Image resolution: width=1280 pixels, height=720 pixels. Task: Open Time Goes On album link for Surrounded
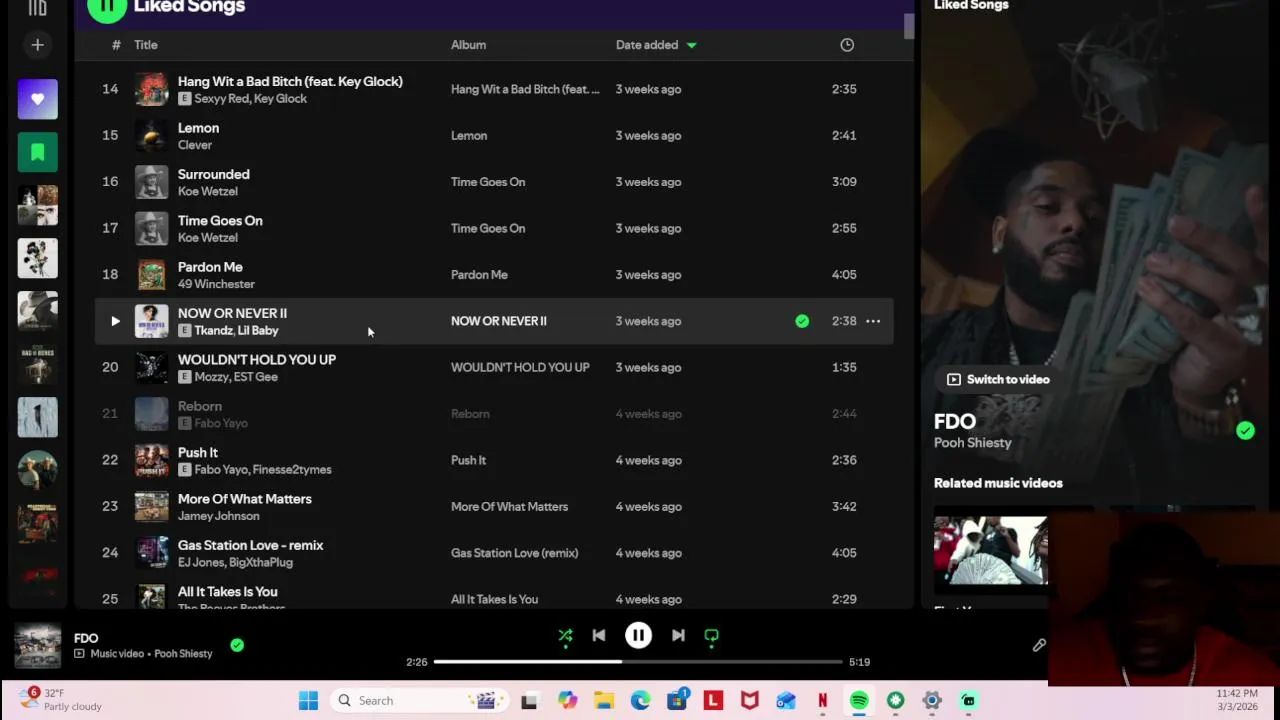click(x=488, y=182)
